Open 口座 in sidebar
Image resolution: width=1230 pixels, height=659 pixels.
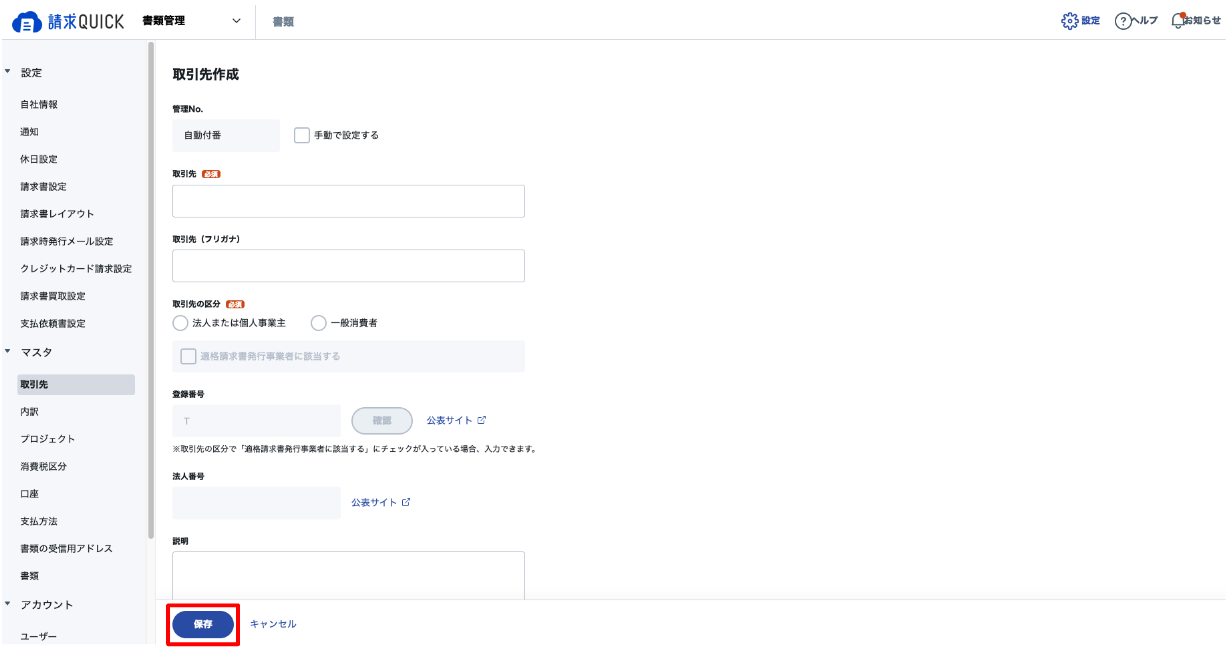tap(29, 494)
